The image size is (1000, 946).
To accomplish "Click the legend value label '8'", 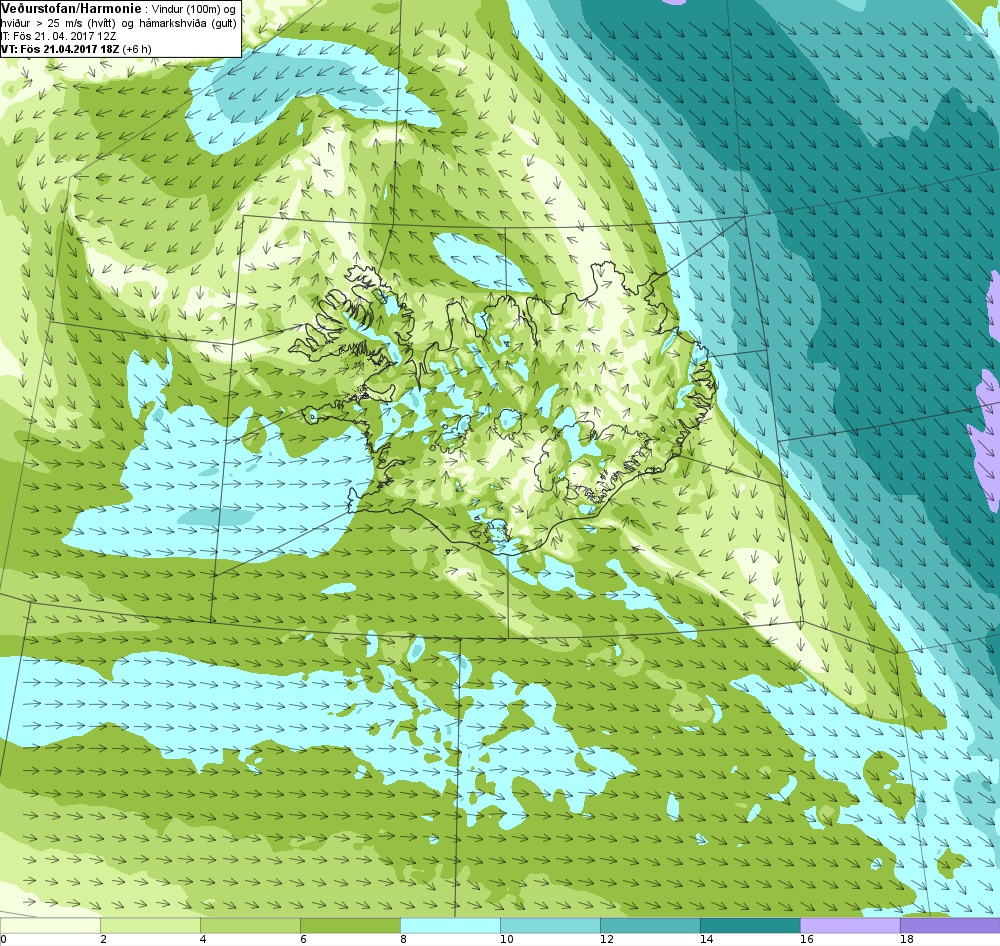I will 403,939.
